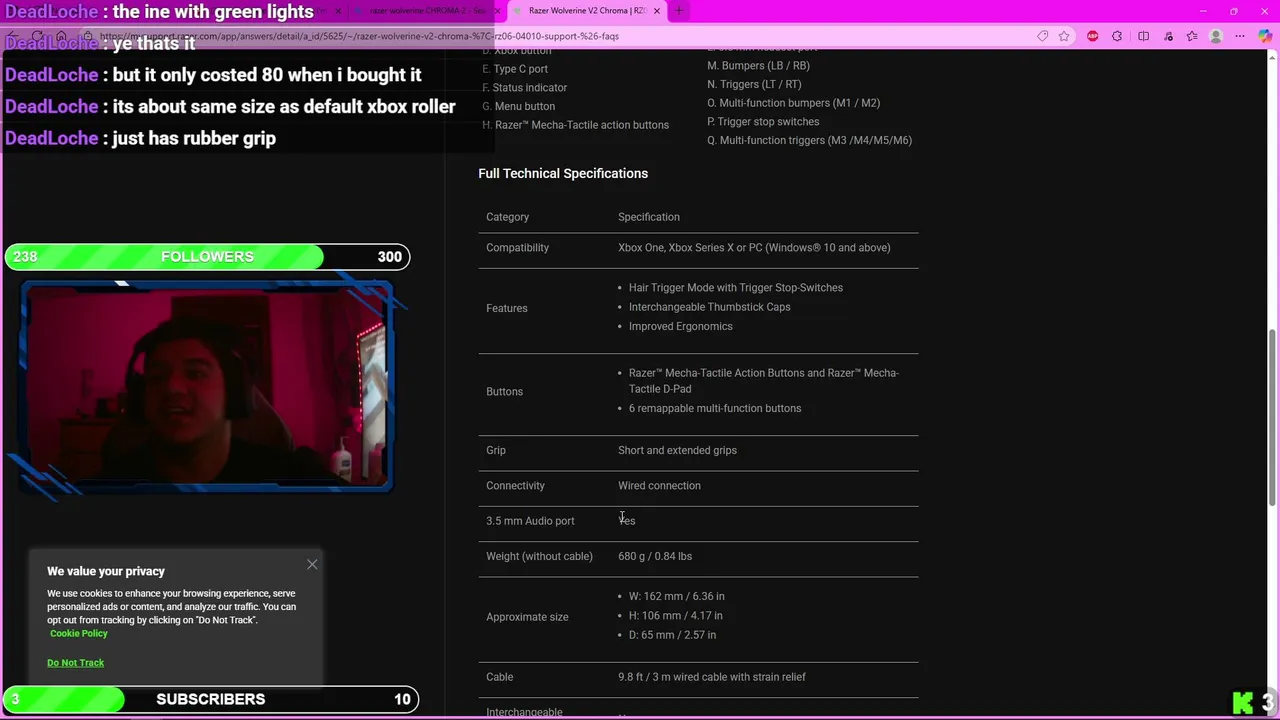This screenshot has height=720, width=1280.
Task: Click the webcam overlay thumbnail
Action: pos(207,386)
